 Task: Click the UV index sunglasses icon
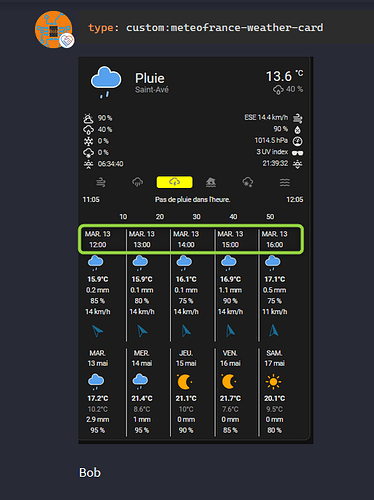(297, 153)
